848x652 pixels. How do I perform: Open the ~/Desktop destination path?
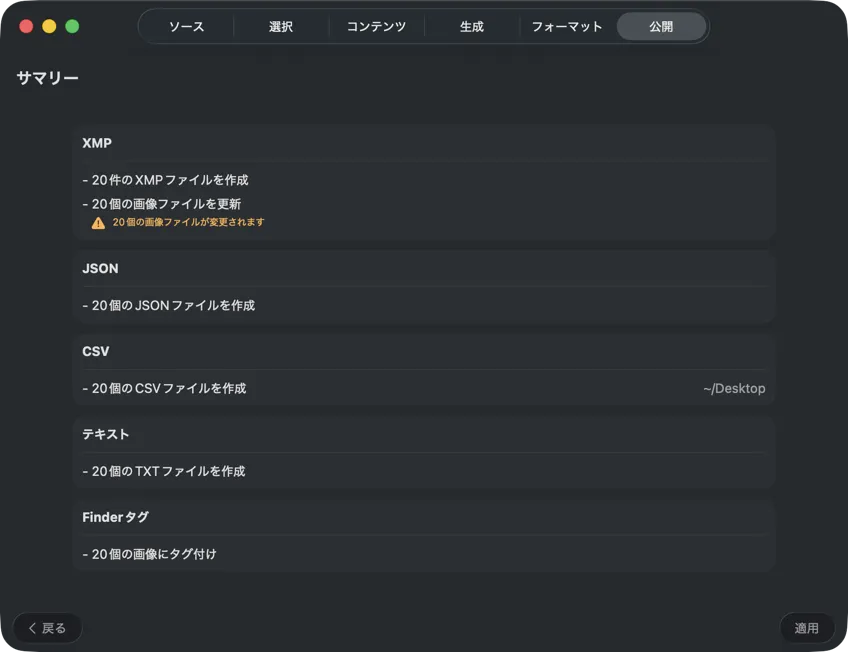(x=735, y=388)
